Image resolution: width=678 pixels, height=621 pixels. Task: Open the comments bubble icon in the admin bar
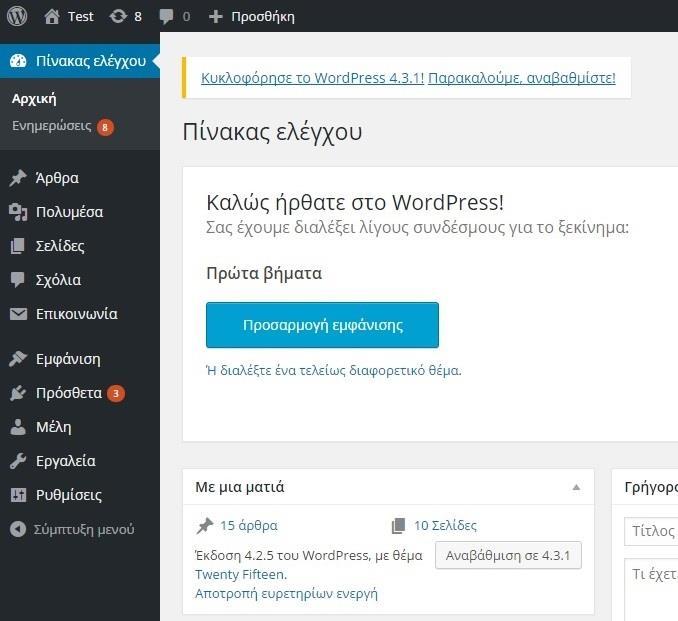point(166,16)
